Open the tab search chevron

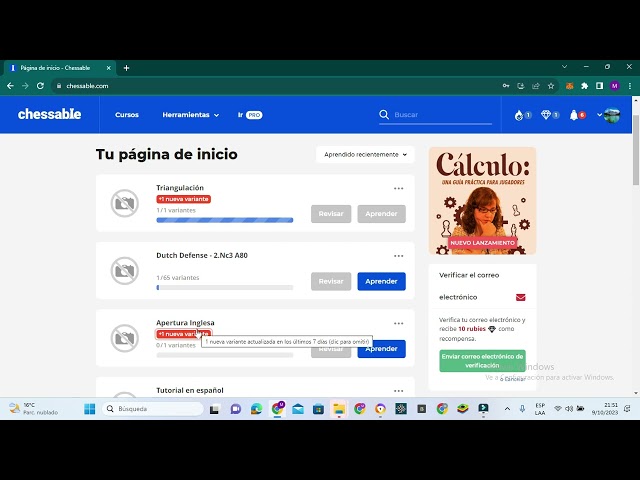coord(564,67)
